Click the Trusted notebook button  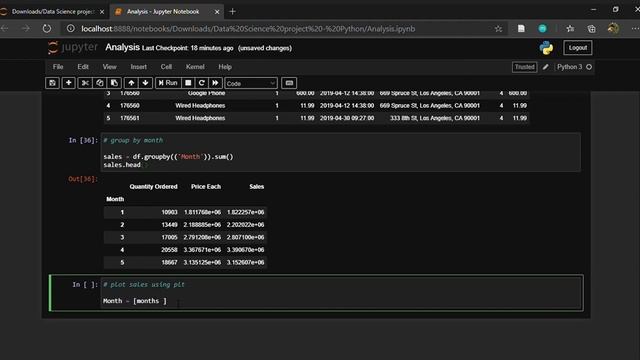click(x=524, y=67)
